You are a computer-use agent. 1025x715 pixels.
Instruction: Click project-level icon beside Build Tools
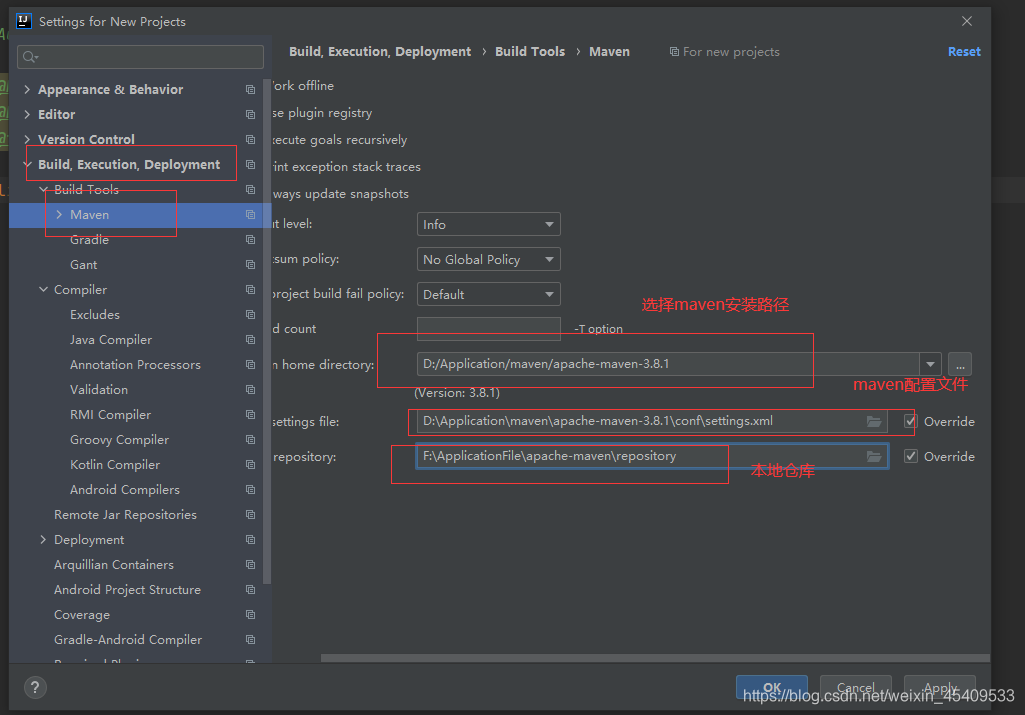[x=250, y=190]
